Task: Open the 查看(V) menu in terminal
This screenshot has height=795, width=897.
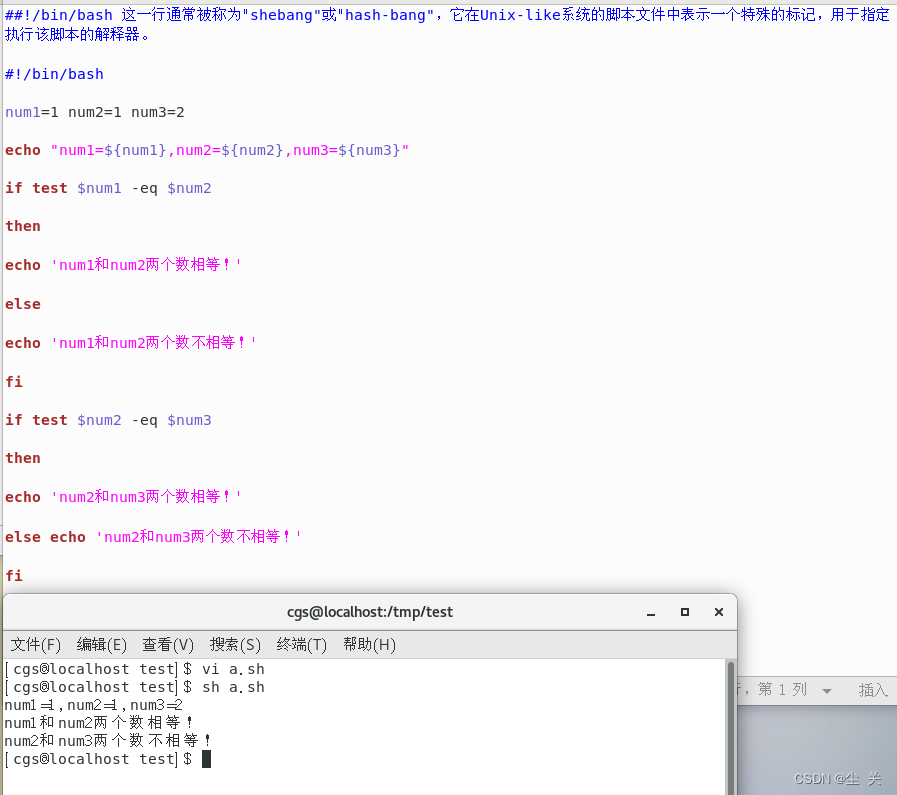Action: (168, 645)
